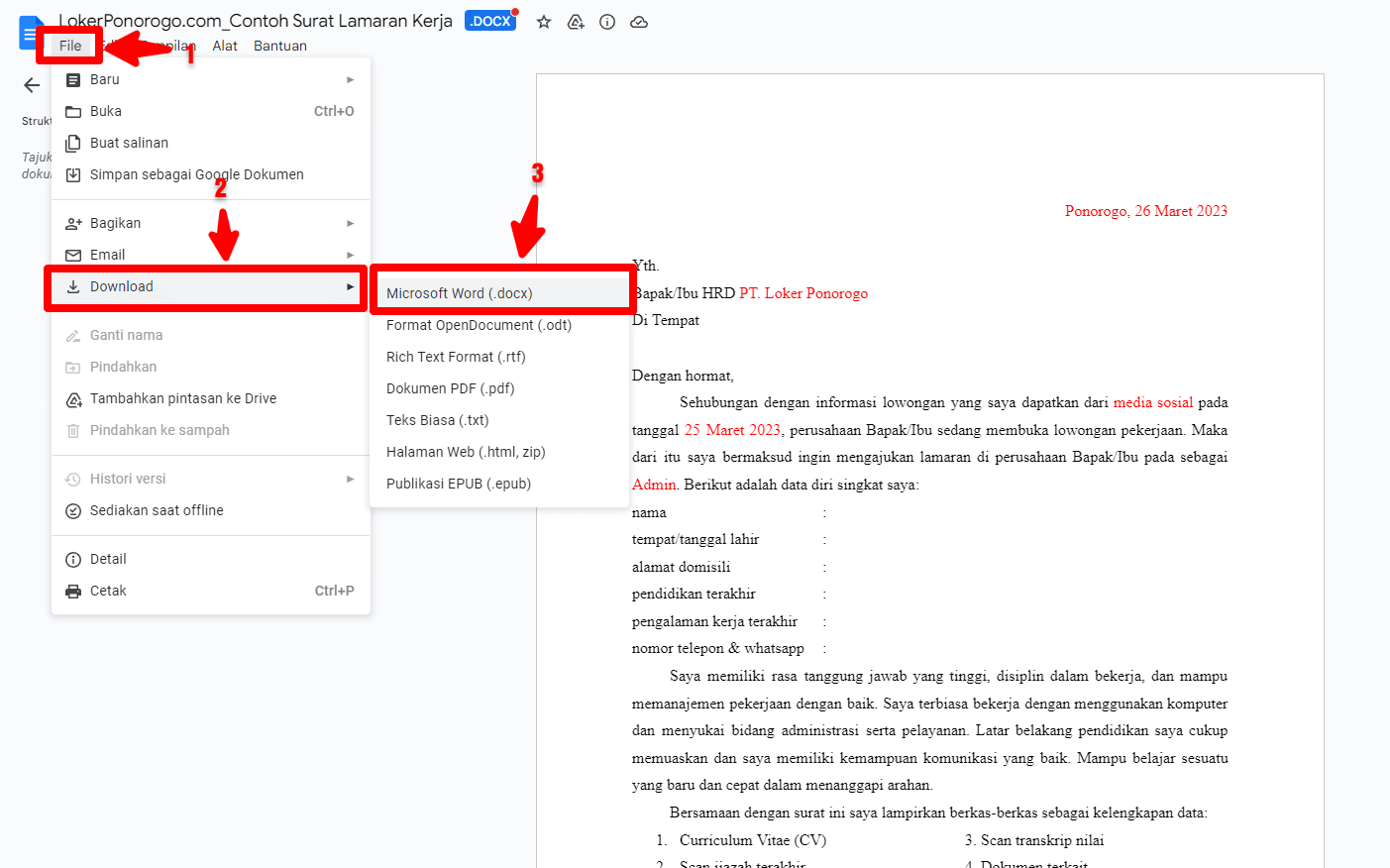Viewport: 1390px width, 868px height.
Task: Click the Download arrow icon
Action: (73, 286)
